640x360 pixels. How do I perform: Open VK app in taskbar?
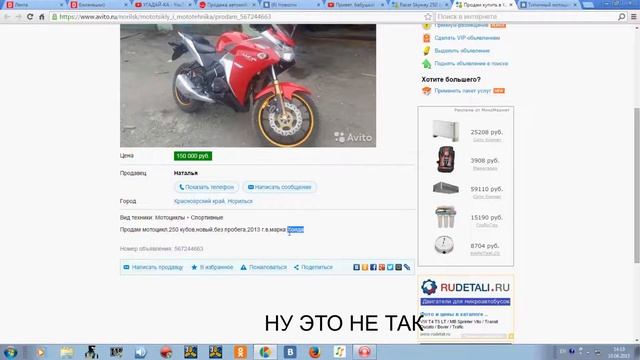pos(290,352)
